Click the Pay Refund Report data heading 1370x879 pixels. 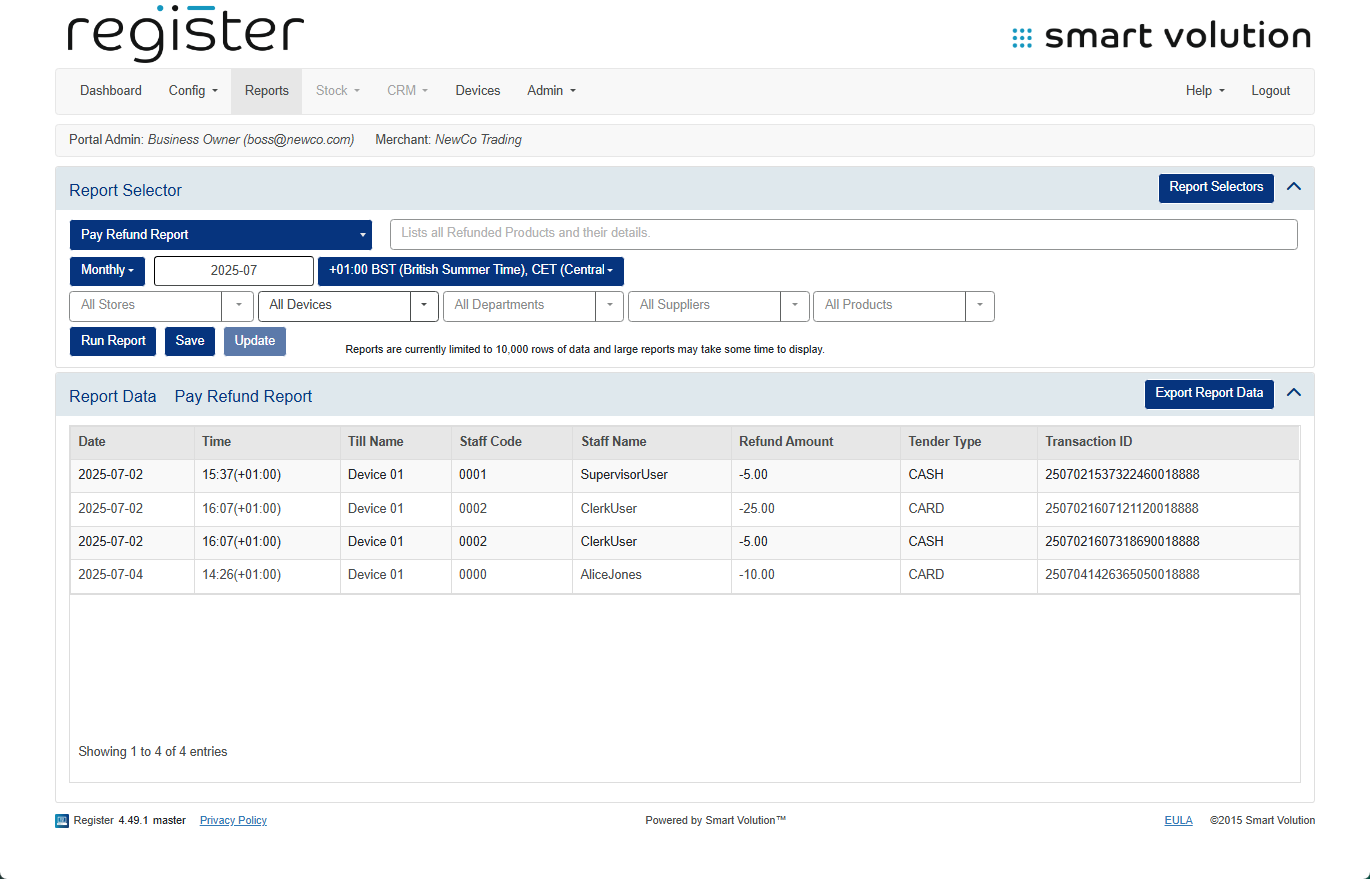tap(243, 397)
